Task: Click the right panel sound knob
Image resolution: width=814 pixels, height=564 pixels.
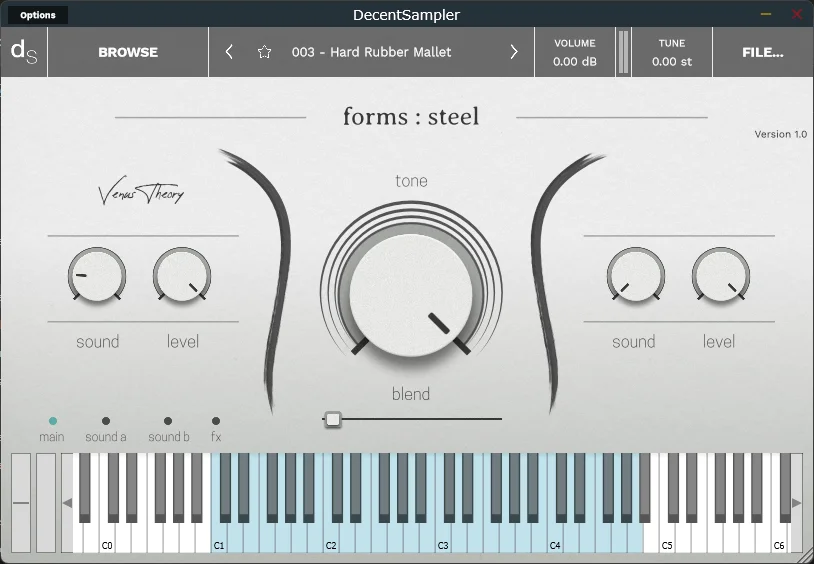Action: coord(635,275)
